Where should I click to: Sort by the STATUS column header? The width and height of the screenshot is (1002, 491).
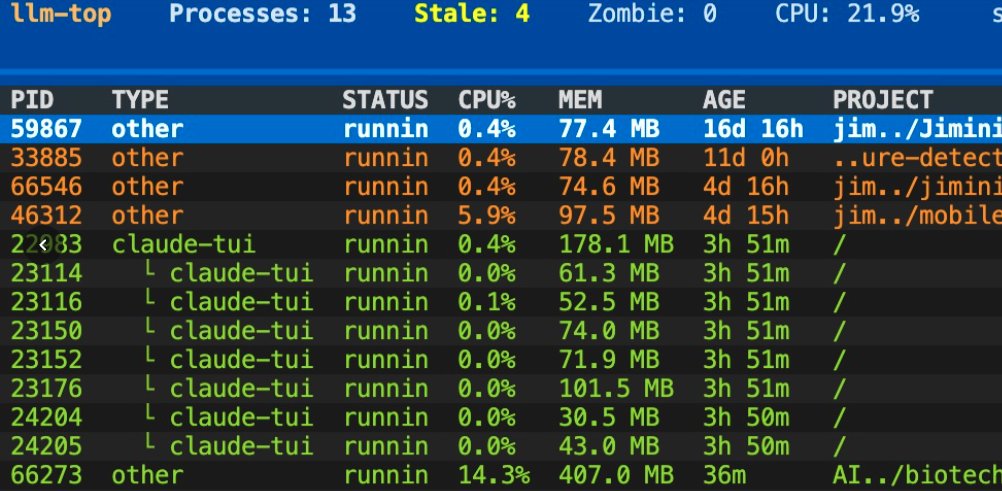(x=385, y=100)
